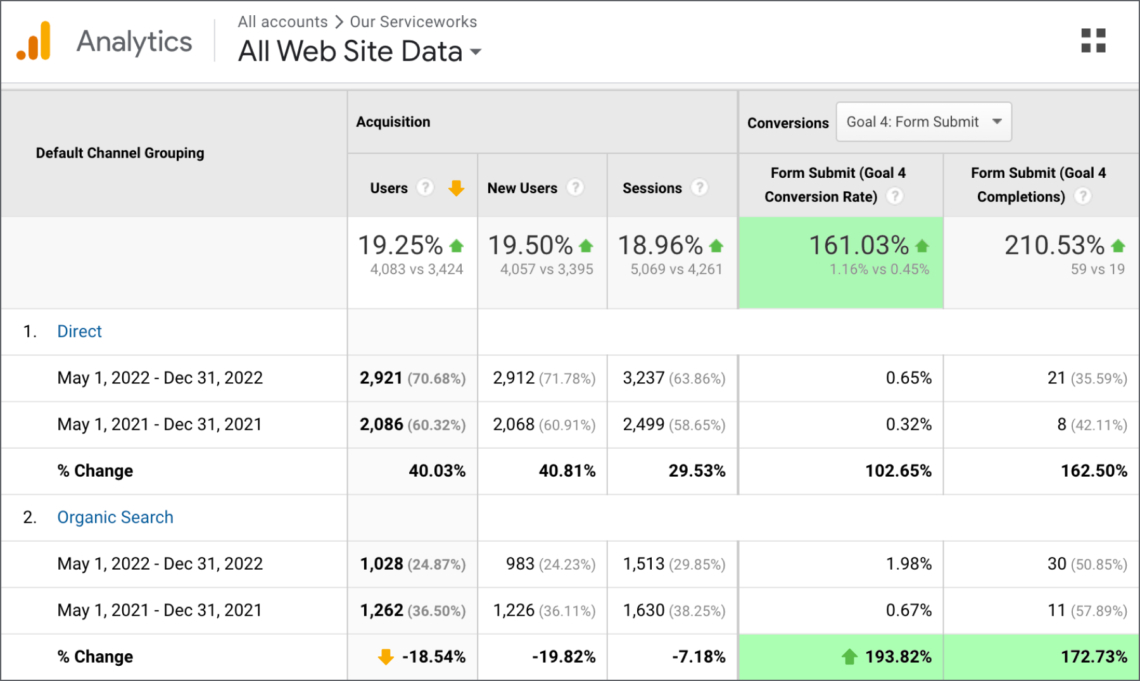Click help icon beside Conversion Rate header

(x=895, y=197)
